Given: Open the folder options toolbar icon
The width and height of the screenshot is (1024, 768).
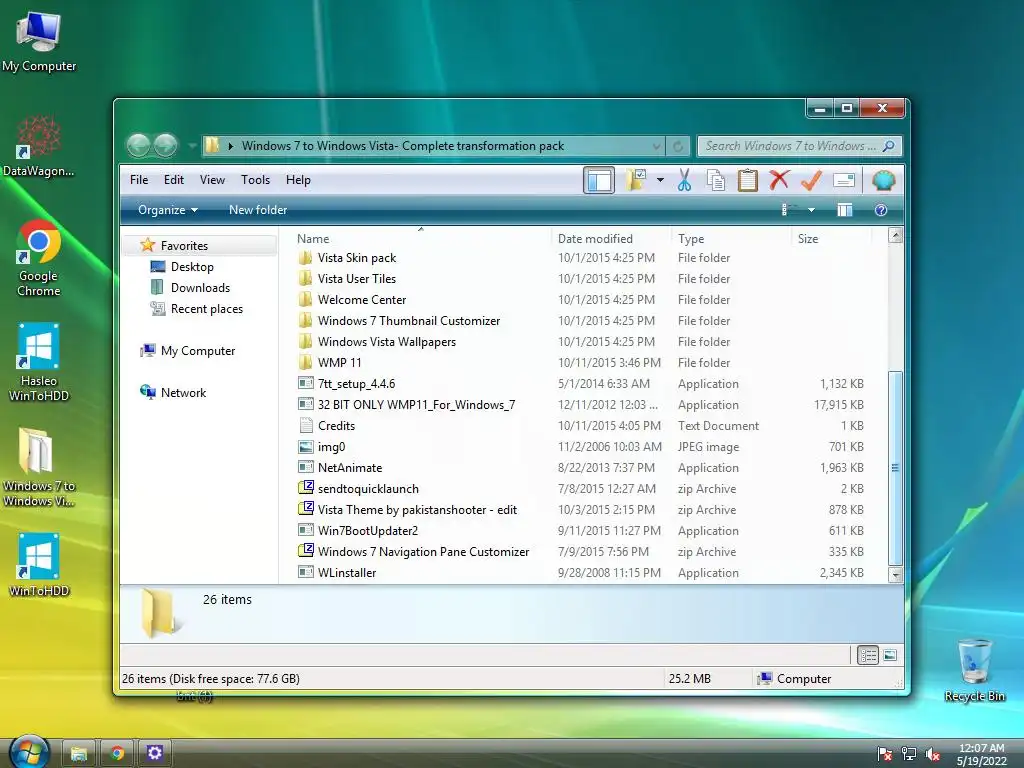Looking at the screenshot, I should [635, 180].
